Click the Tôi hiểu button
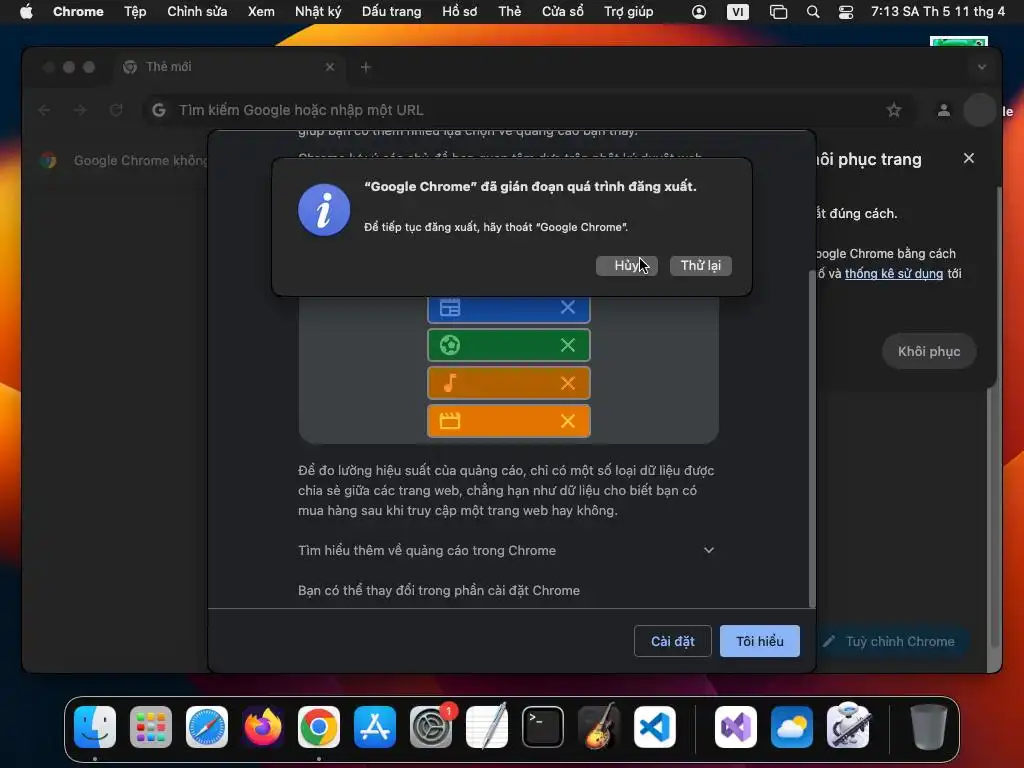 pos(760,641)
